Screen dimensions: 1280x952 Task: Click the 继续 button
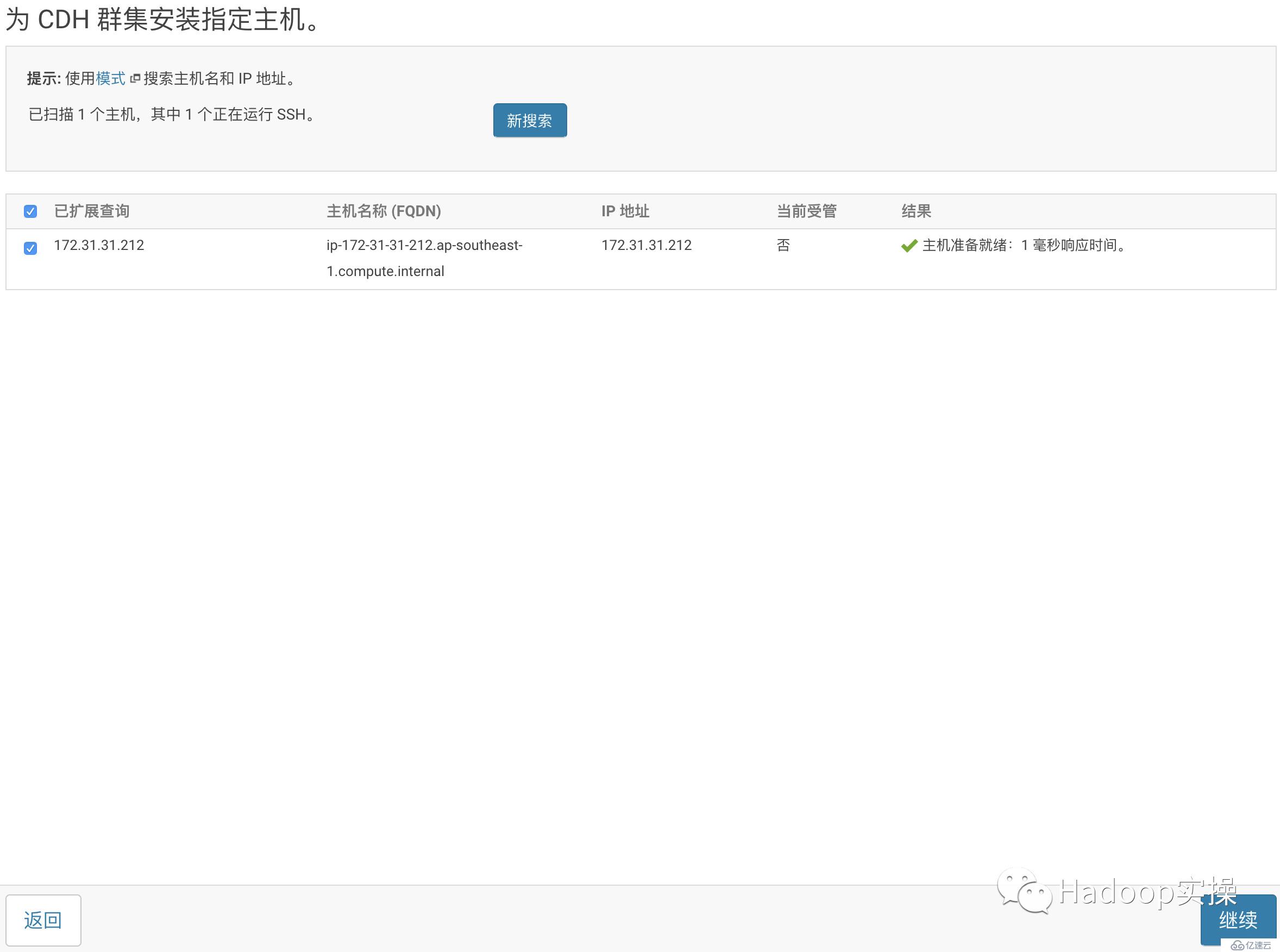point(1238,920)
